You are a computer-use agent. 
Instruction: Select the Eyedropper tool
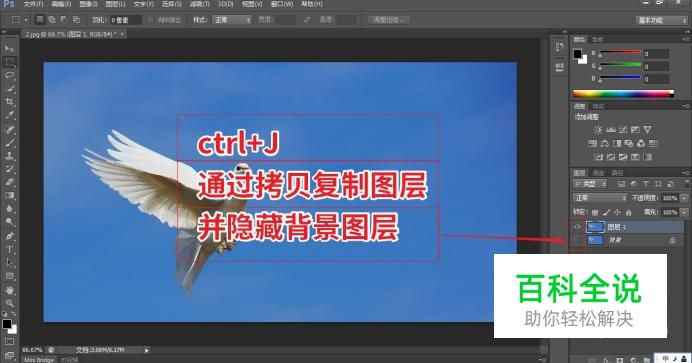point(9,115)
